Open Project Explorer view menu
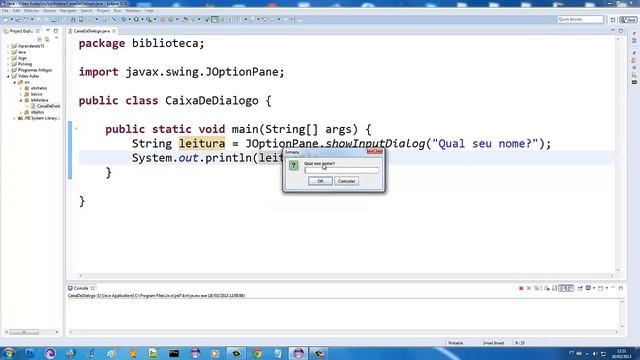 [56, 38]
